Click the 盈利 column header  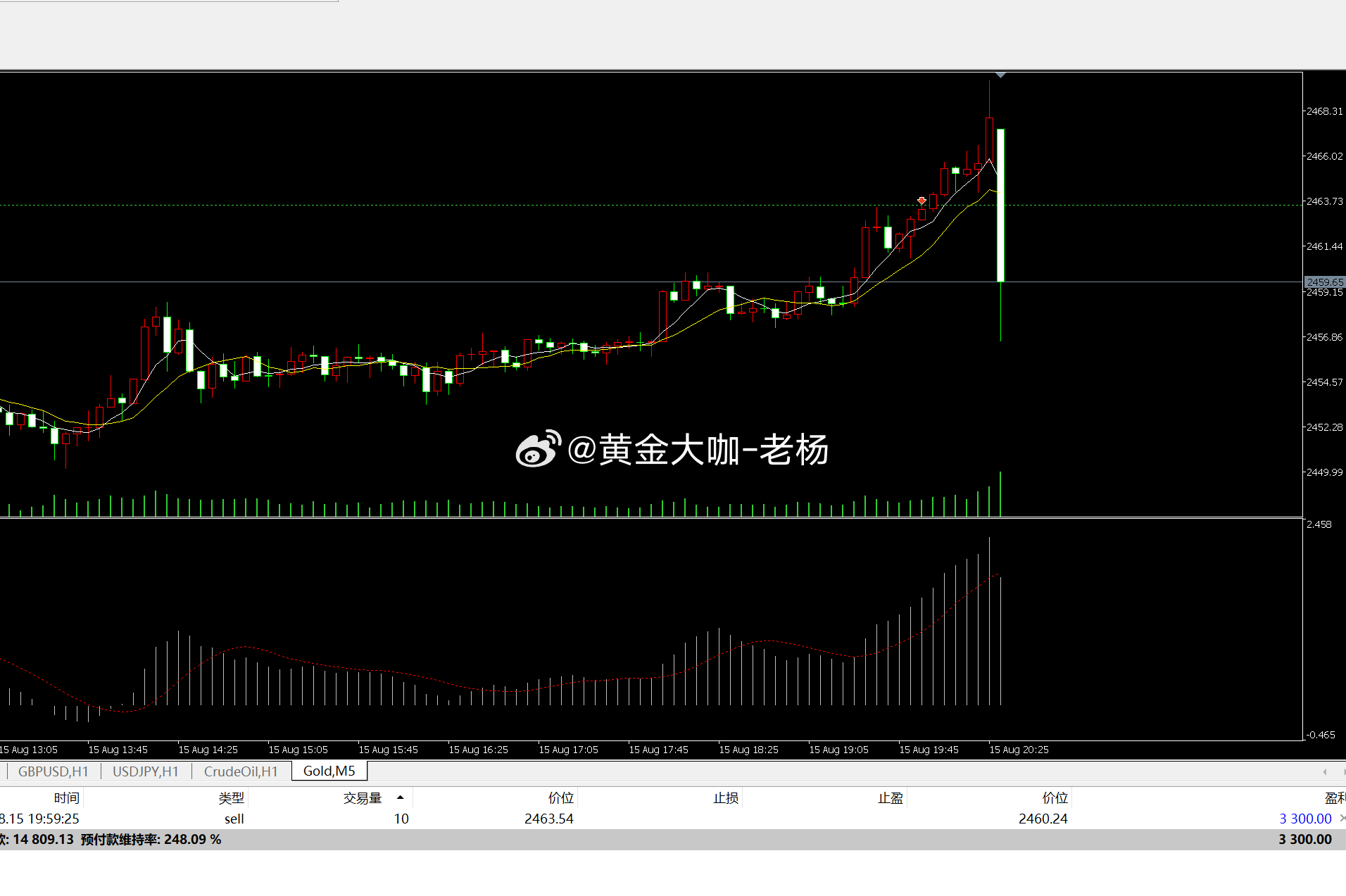1335,797
